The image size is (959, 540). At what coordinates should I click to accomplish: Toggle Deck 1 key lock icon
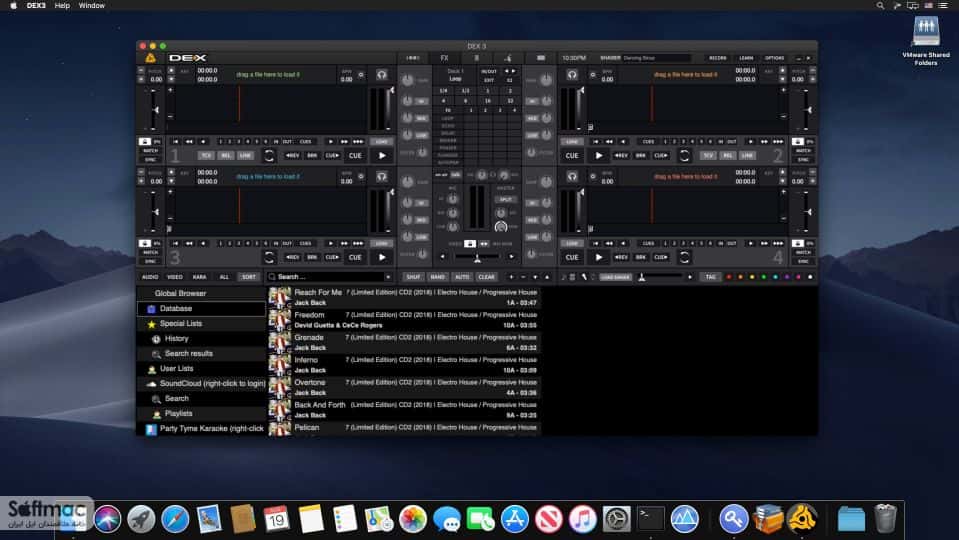pyautogui.click(x=145, y=141)
